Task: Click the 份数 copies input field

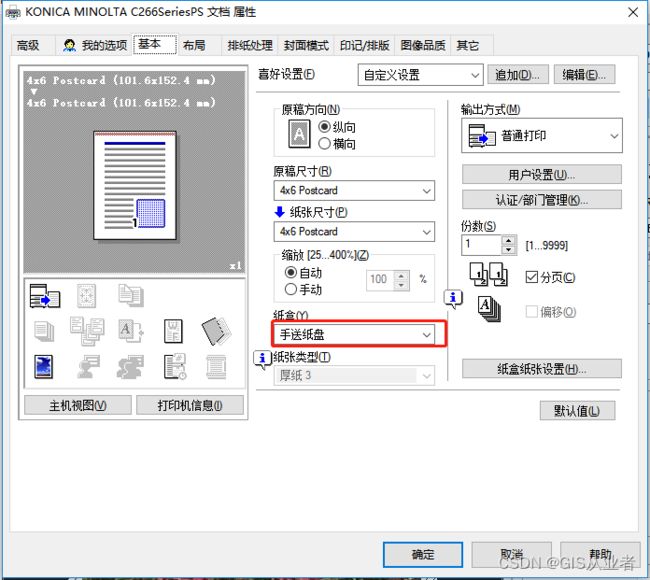Action: coord(482,245)
